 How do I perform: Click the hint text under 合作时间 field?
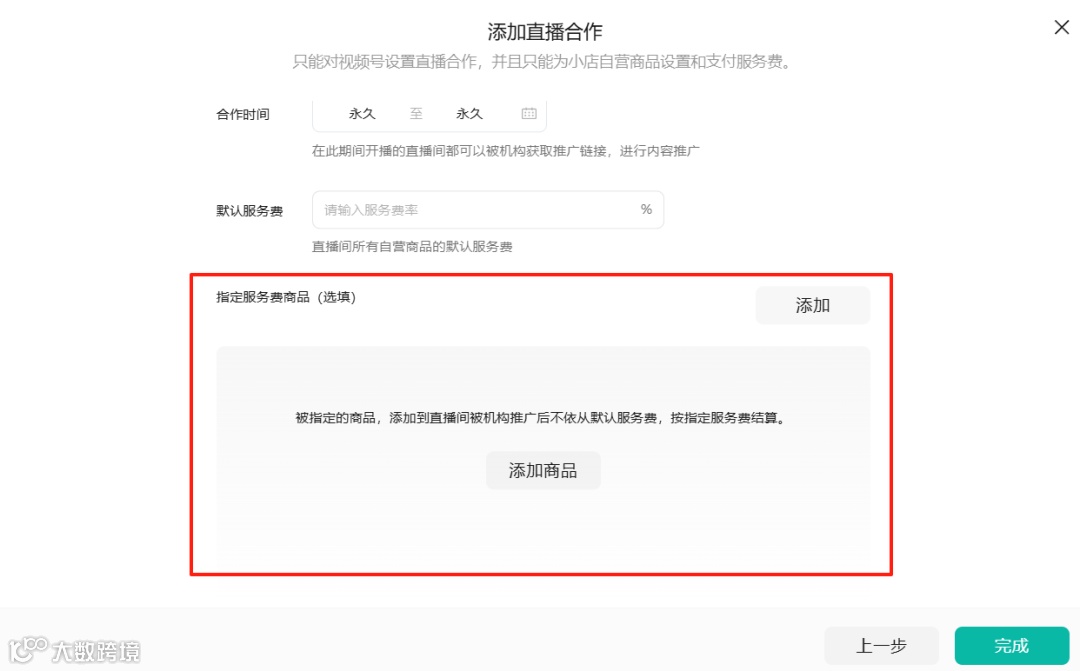506,151
